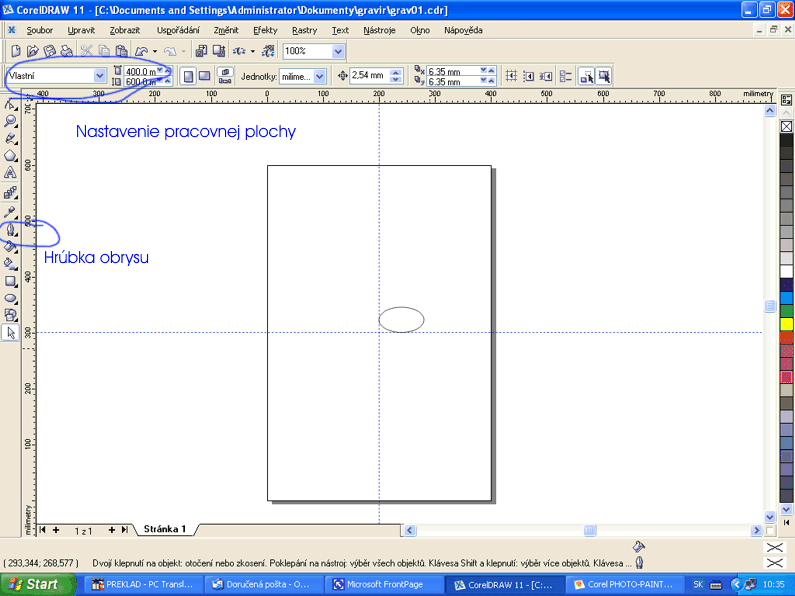The height and width of the screenshot is (596, 795).
Task: Switch page to landscape orientation
Action: tap(204, 77)
